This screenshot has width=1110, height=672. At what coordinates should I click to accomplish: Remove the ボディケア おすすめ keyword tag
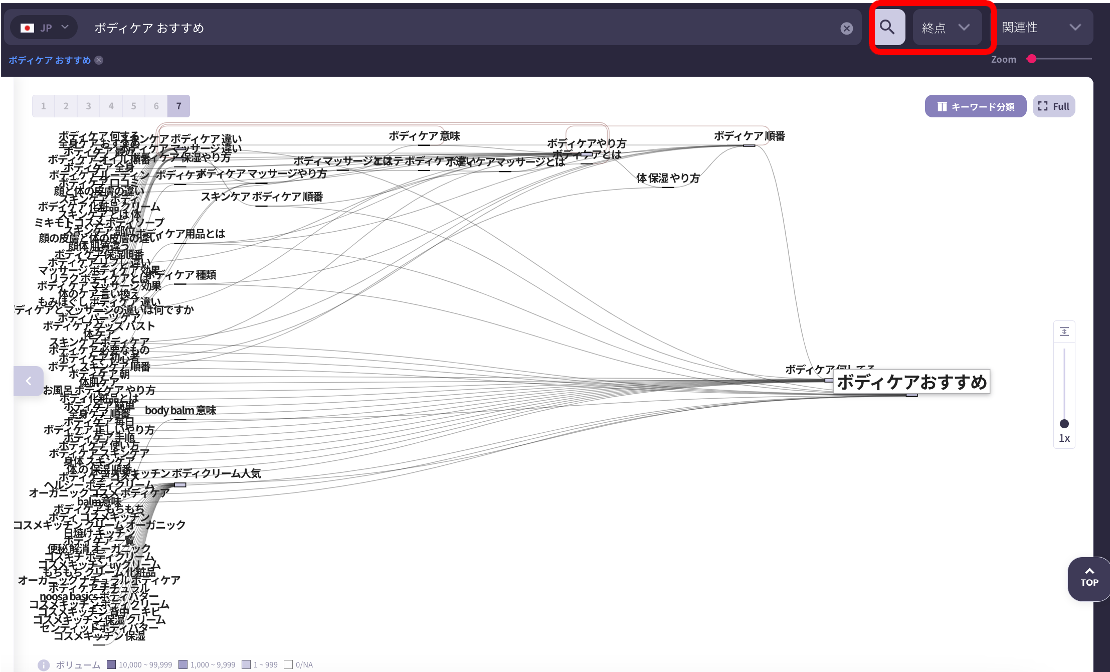point(99,61)
